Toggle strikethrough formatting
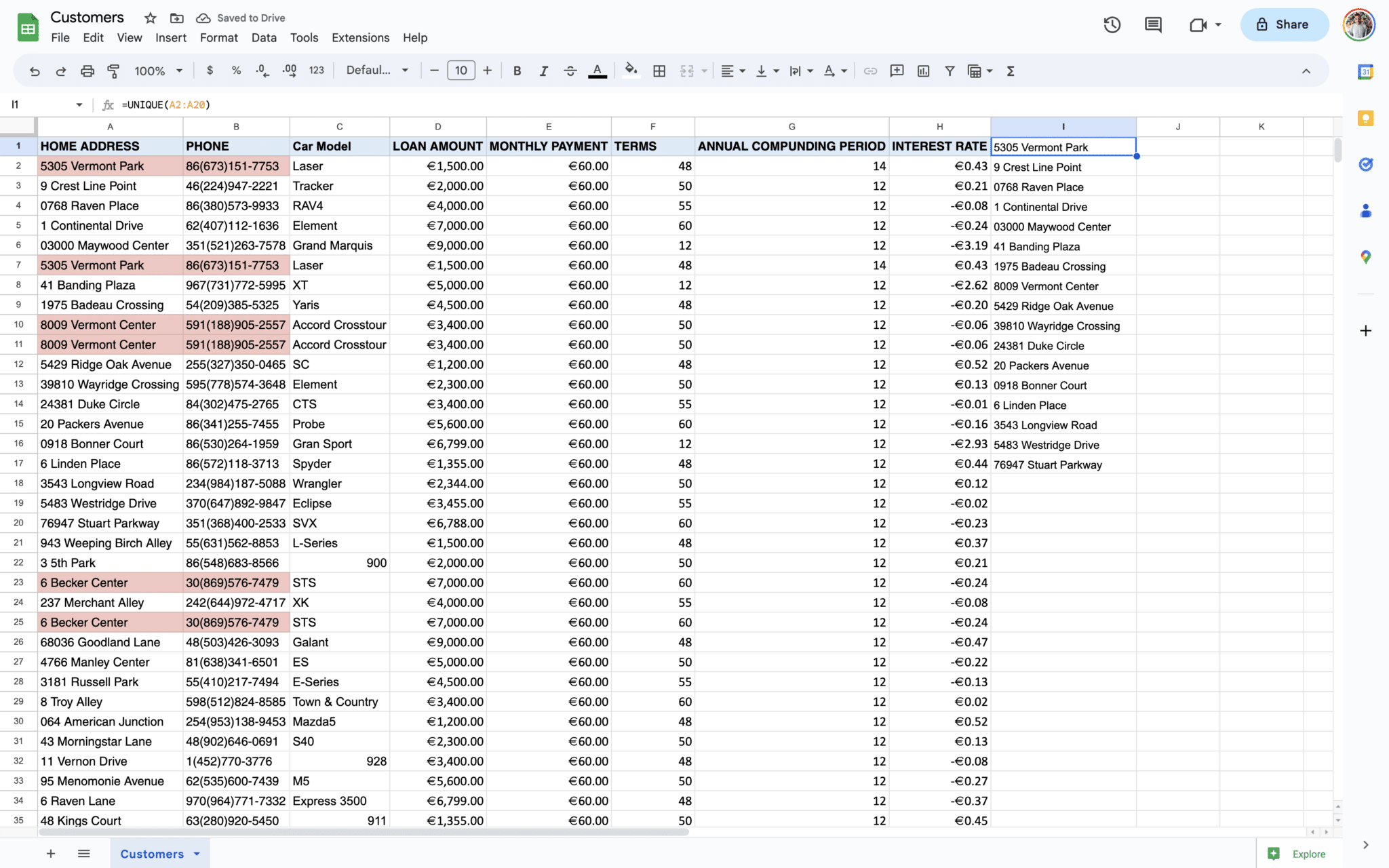Image resolution: width=1389 pixels, height=868 pixels. click(570, 71)
